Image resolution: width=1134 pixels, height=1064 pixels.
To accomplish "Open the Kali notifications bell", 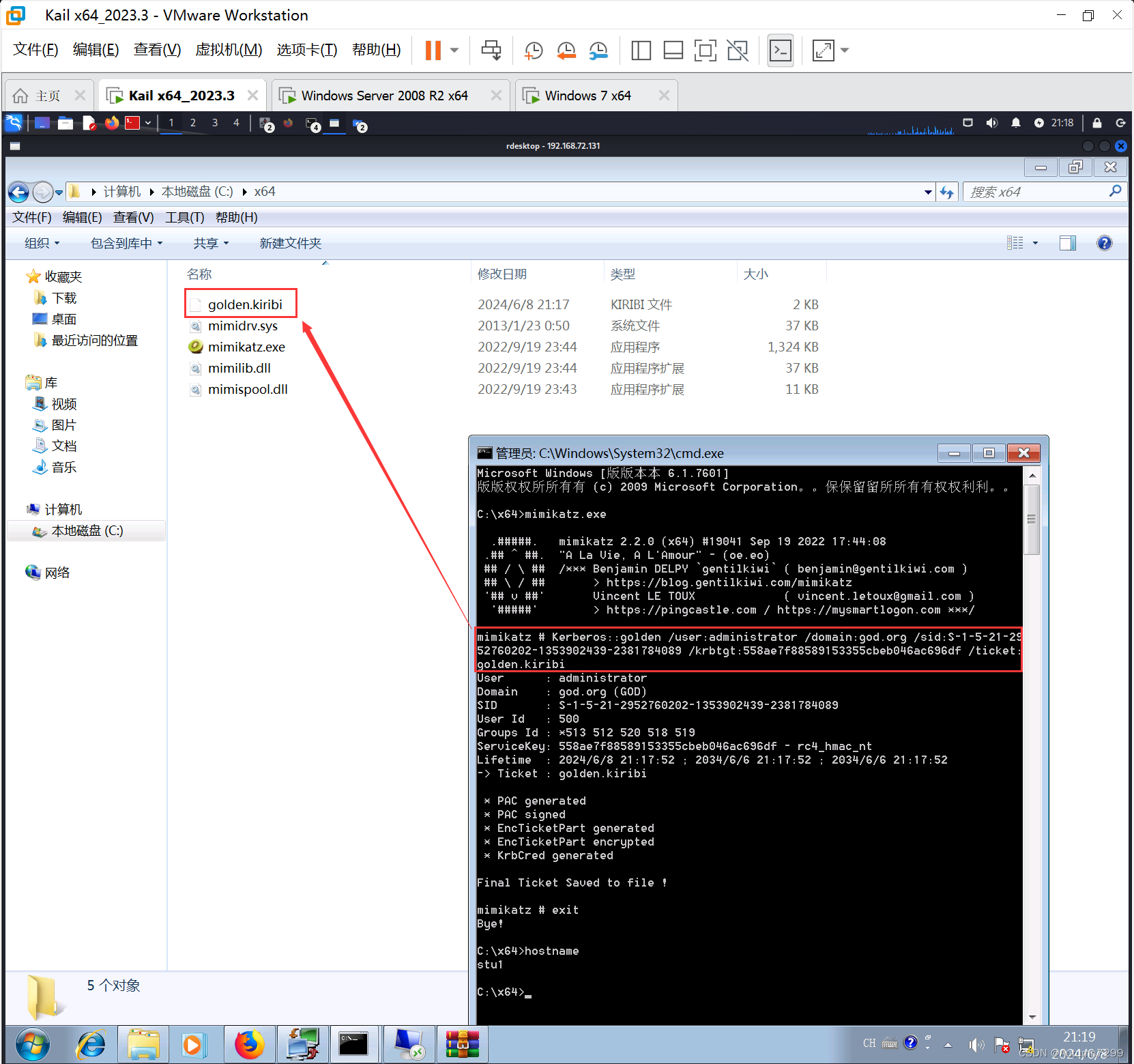I will 1016,123.
